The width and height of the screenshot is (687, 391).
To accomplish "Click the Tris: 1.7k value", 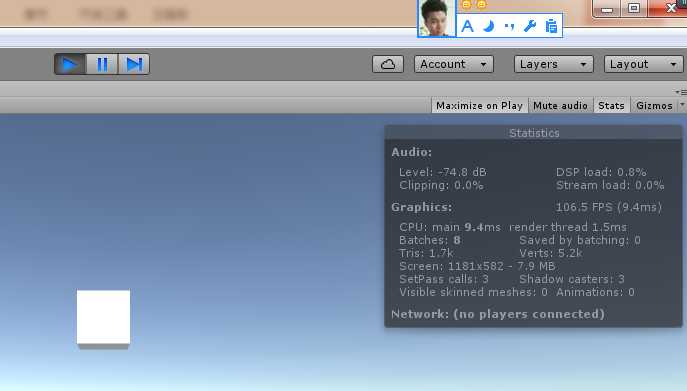I will pyautogui.click(x=426, y=253).
